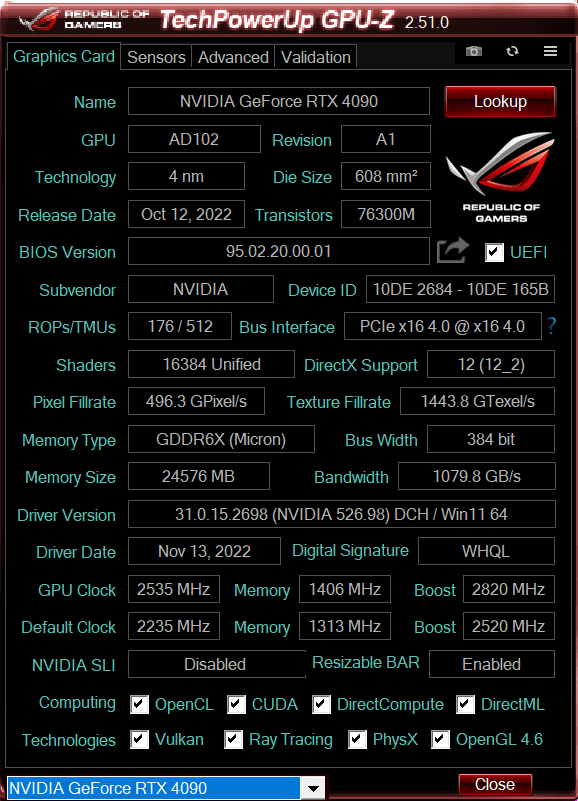Toggle the CUDA checkbox
This screenshot has height=801, width=578.
(236, 704)
